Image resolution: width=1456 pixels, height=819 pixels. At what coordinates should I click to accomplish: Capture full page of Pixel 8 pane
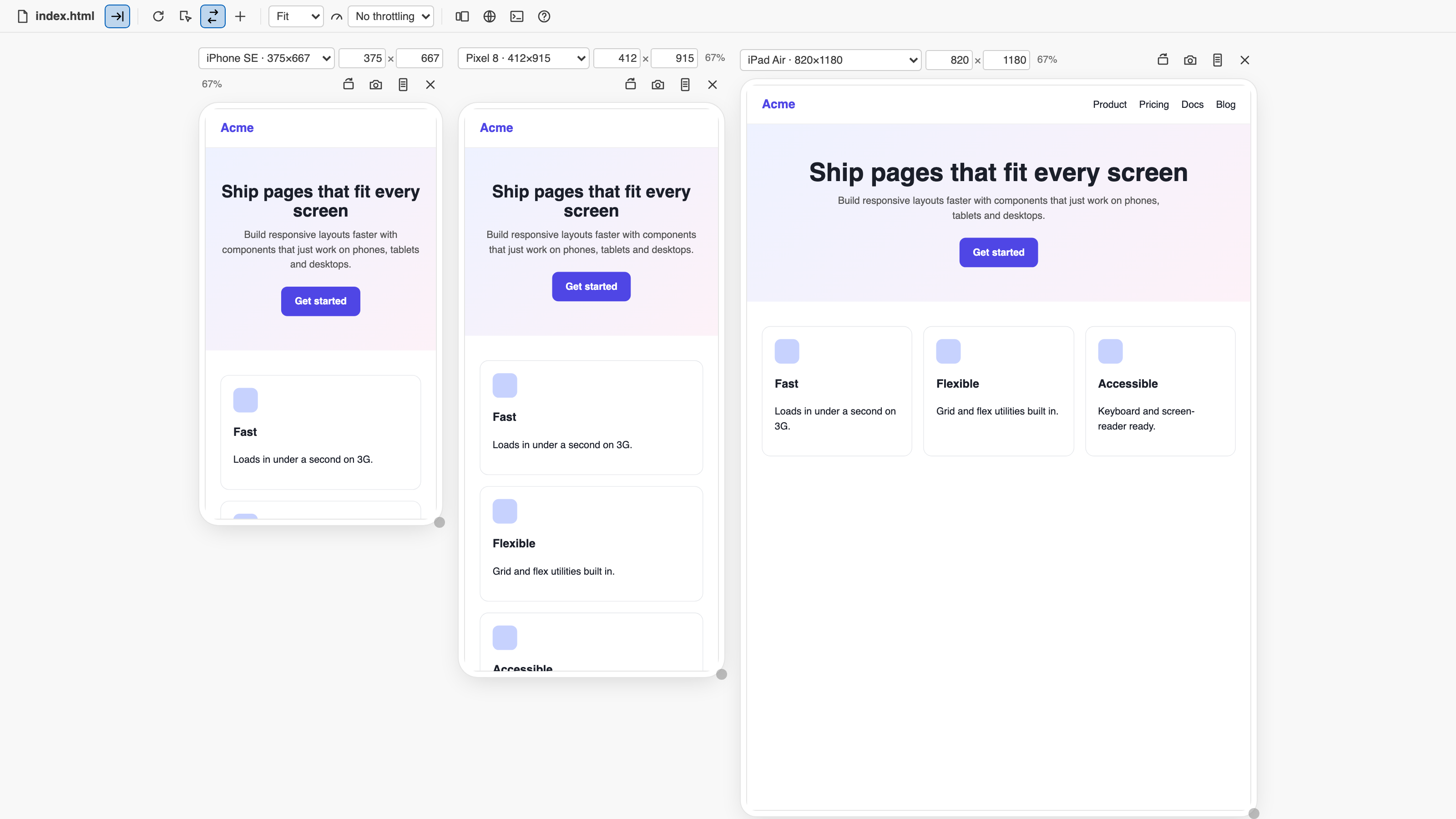click(x=685, y=85)
